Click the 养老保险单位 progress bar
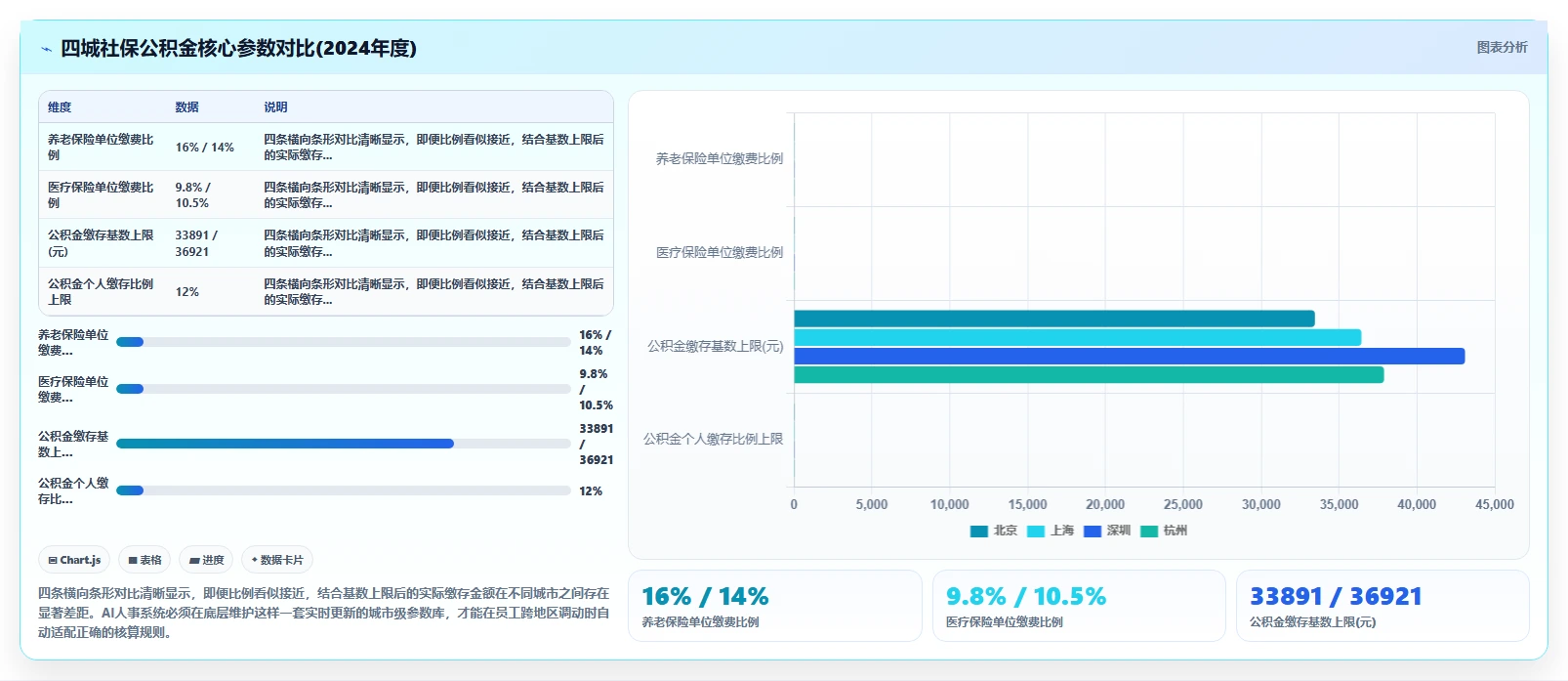1568x681 pixels. [x=343, y=342]
